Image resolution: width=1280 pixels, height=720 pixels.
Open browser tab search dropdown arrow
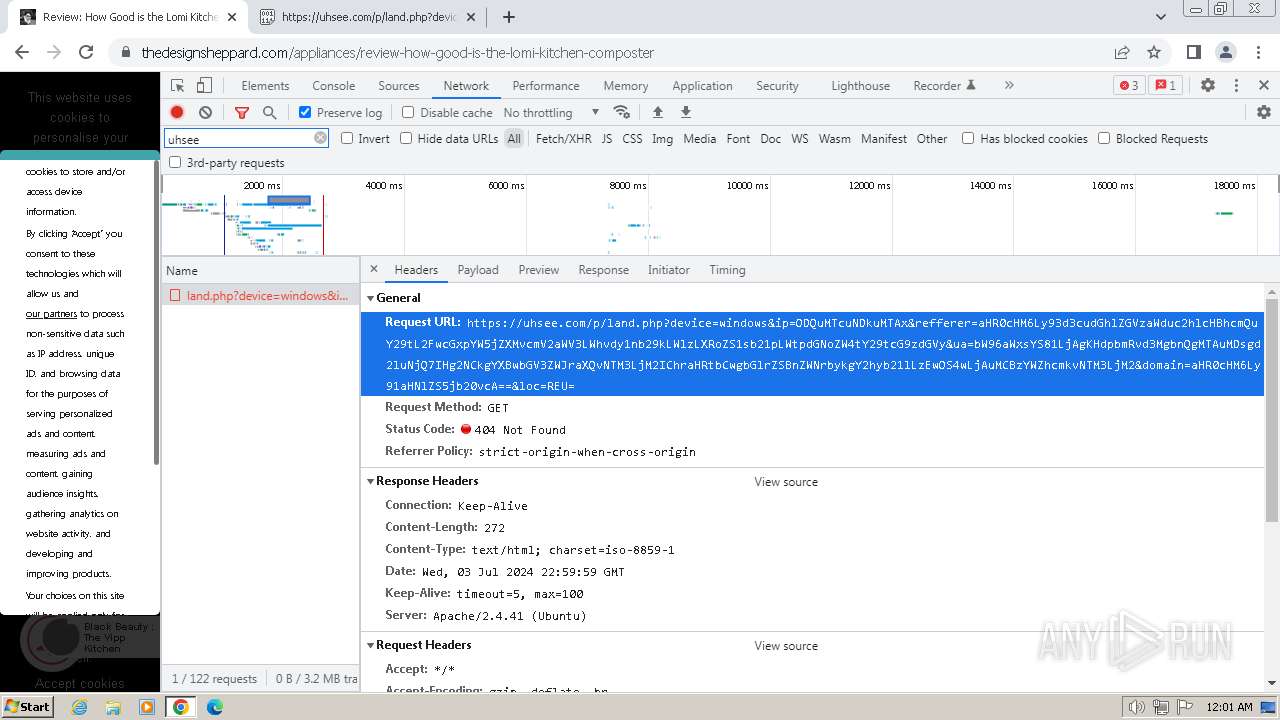click(x=1160, y=17)
